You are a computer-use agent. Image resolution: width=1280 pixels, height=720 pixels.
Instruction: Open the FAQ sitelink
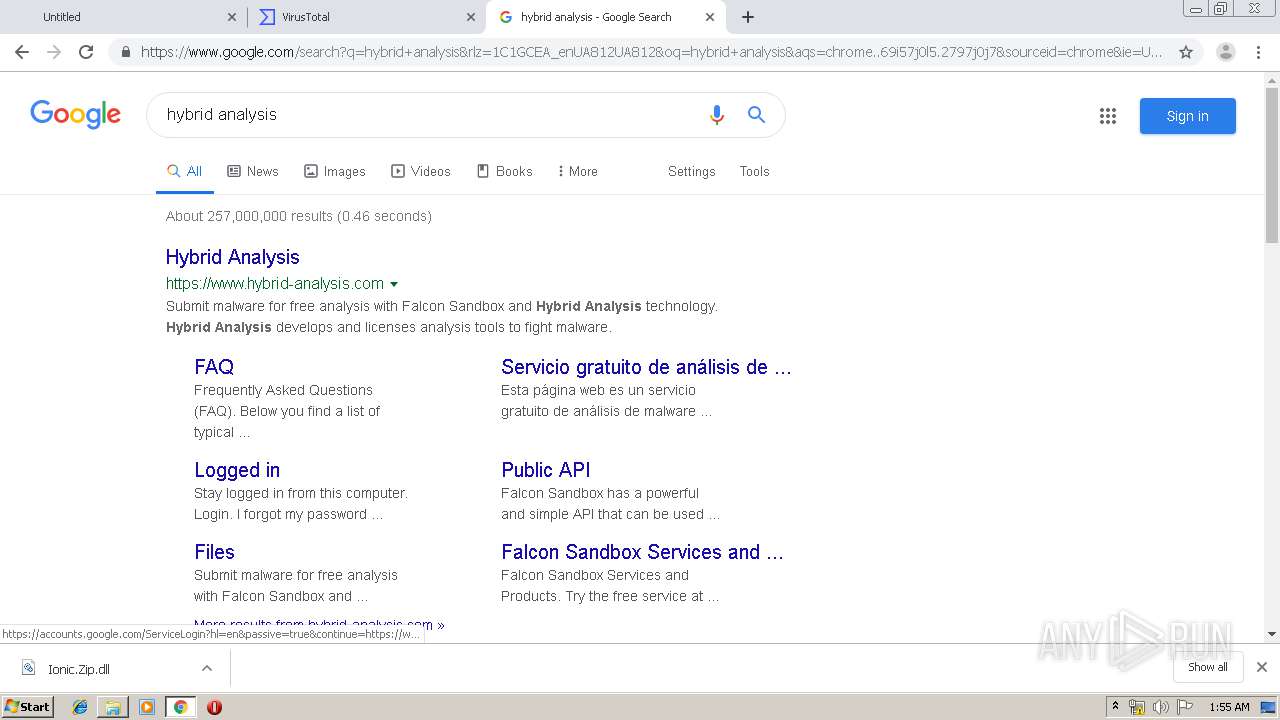[x=214, y=367]
